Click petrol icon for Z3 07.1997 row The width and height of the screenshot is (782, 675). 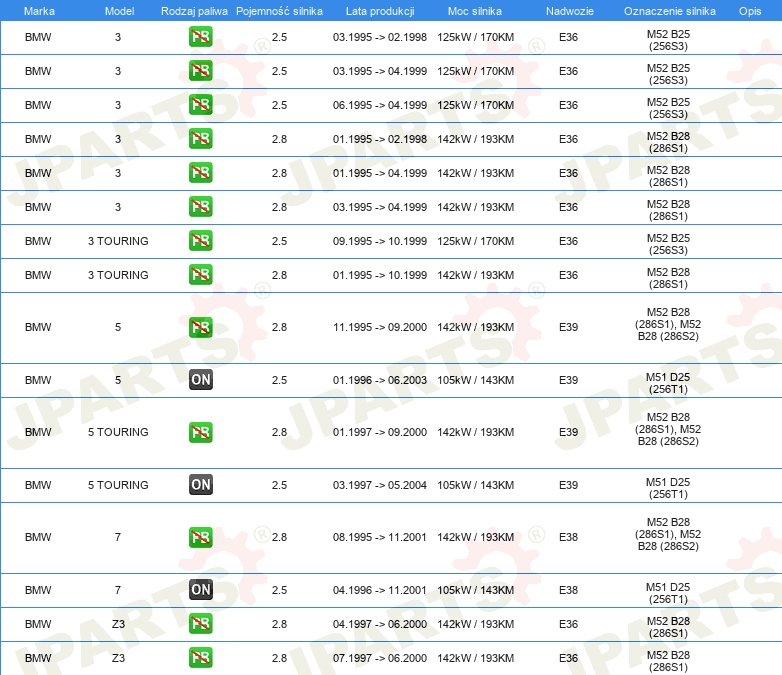point(200,658)
